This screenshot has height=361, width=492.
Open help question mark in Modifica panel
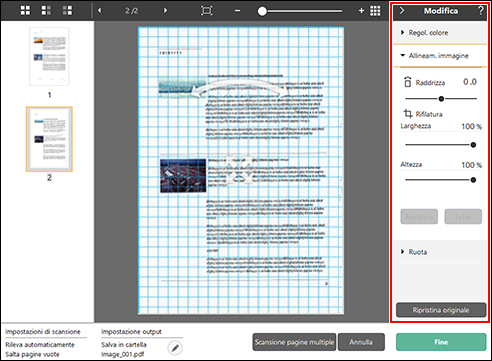pyautogui.click(x=480, y=11)
